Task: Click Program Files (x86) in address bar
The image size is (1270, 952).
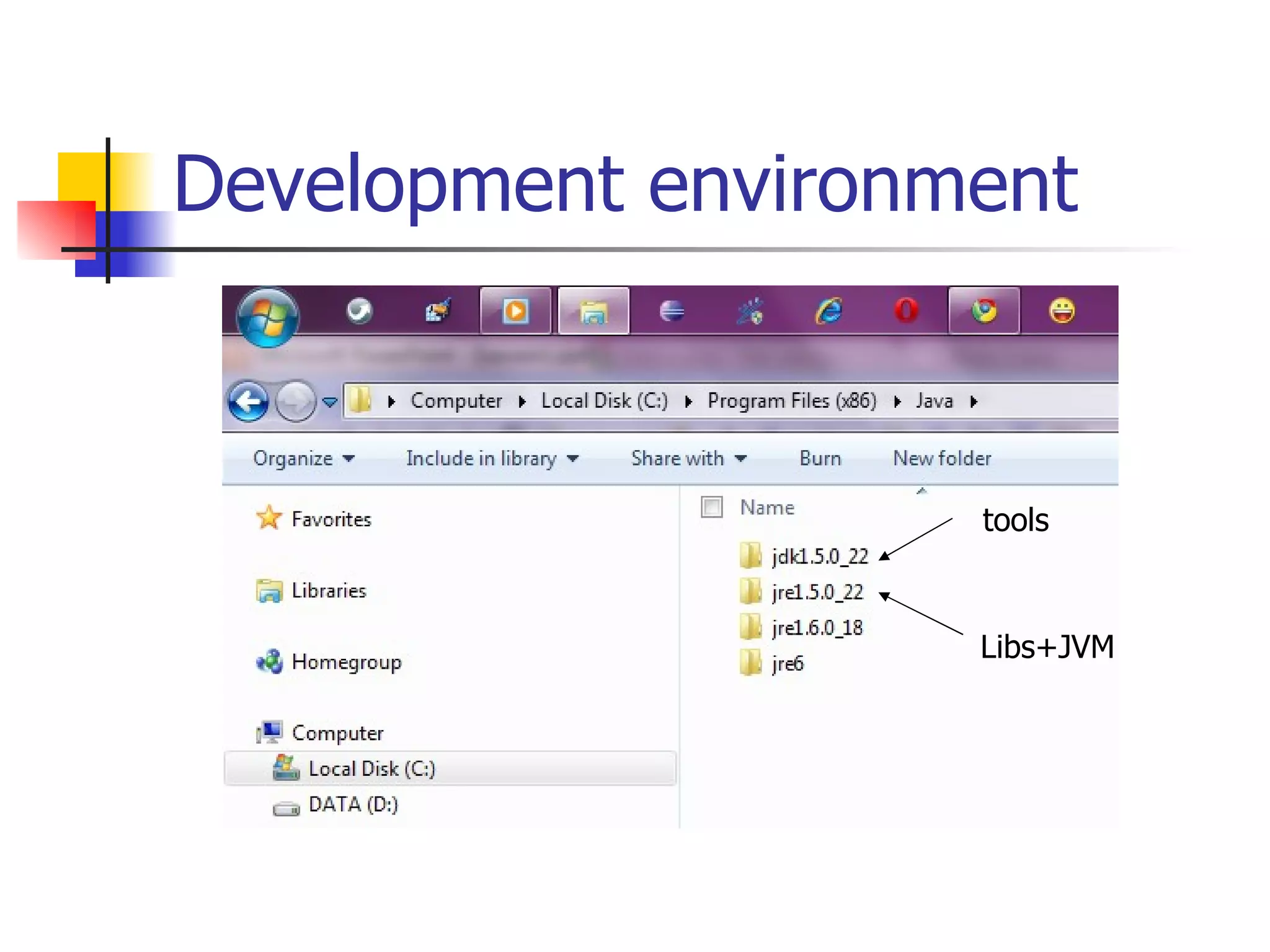Action: [x=791, y=401]
